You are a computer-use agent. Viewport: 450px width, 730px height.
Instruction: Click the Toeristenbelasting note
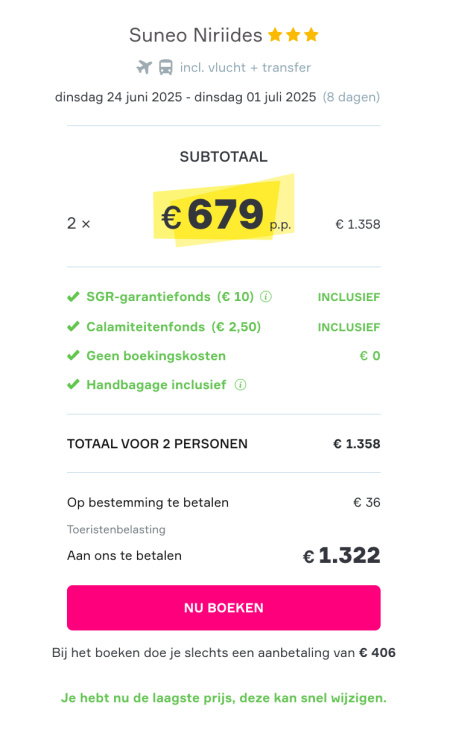(x=116, y=529)
